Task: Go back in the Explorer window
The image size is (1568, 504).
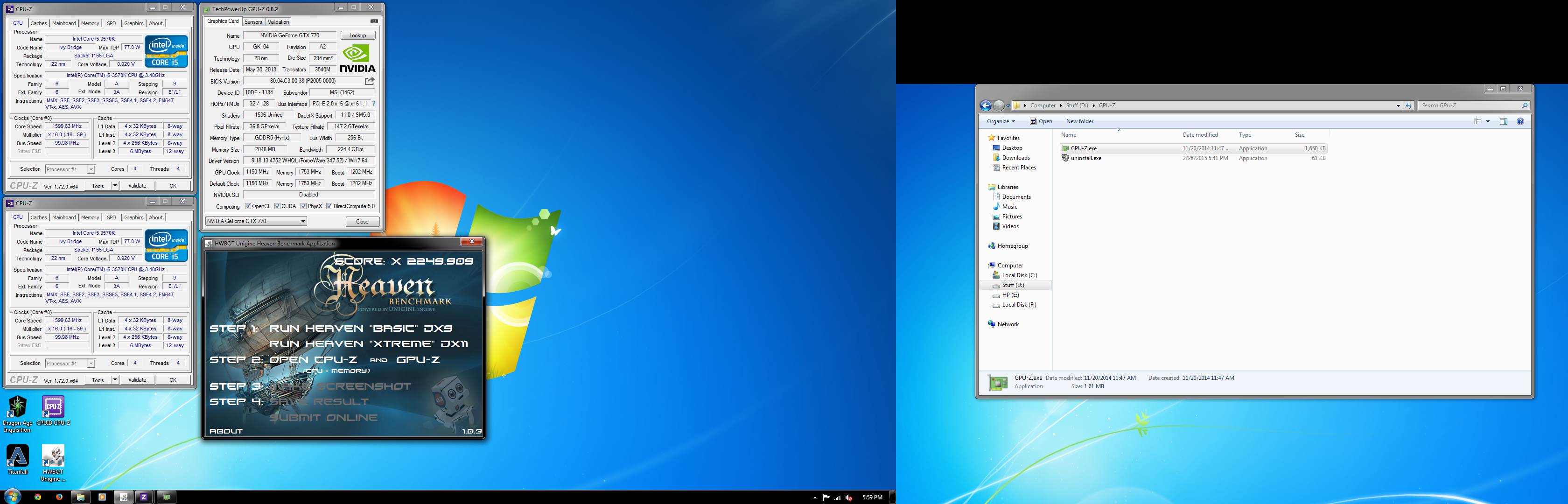Action: [986, 106]
